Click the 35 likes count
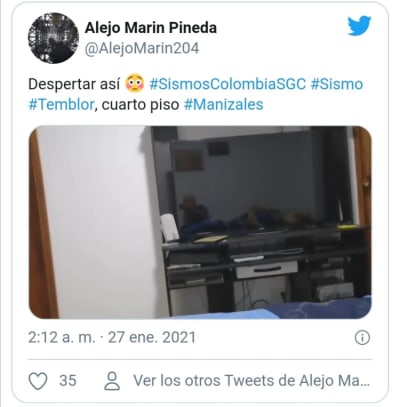400x407 pixels. 68,381
